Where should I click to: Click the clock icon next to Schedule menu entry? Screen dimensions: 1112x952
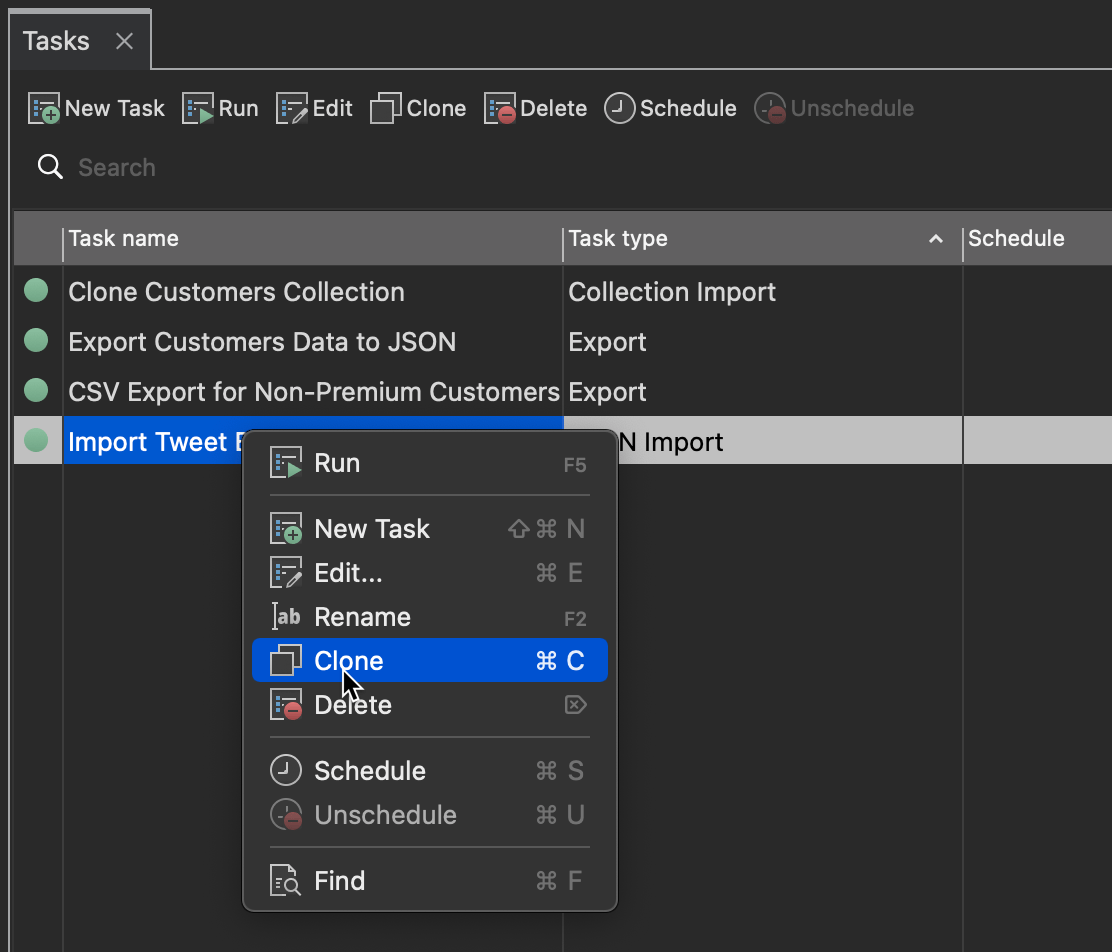point(285,770)
